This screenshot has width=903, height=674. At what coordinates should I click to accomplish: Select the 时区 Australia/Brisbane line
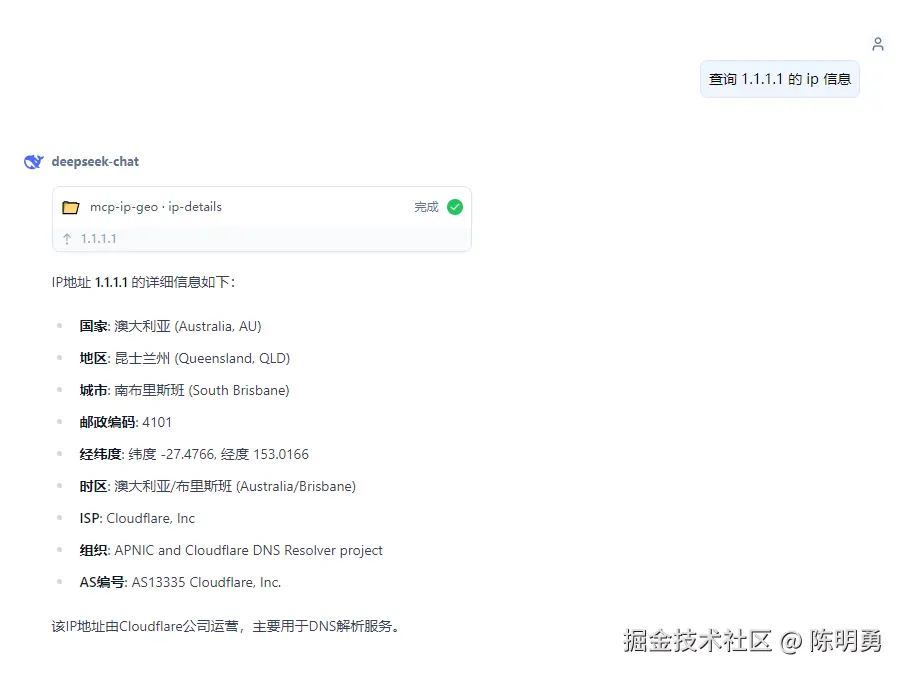point(218,487)
